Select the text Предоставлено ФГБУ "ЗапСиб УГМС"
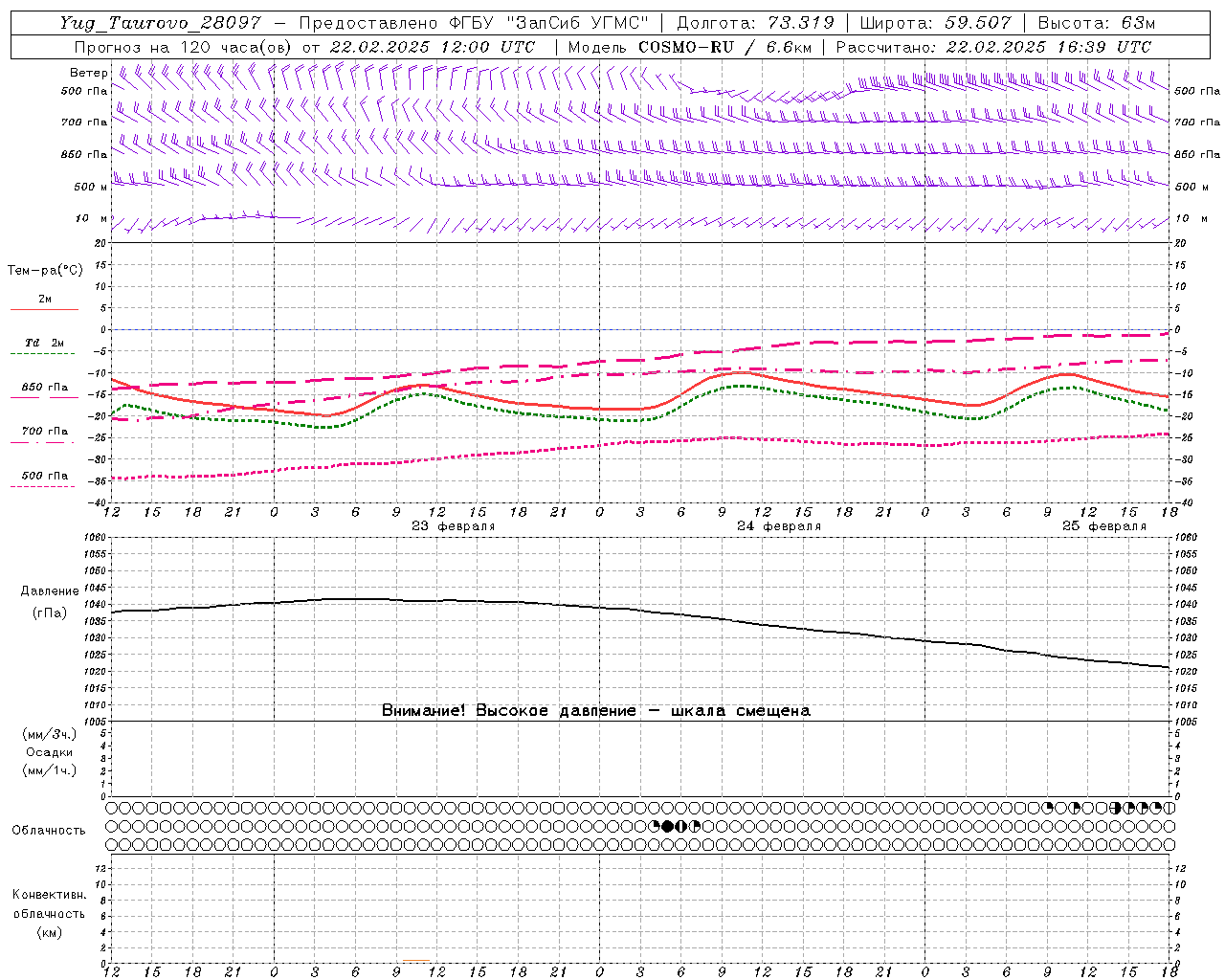1225x980 pixels. 475,23
